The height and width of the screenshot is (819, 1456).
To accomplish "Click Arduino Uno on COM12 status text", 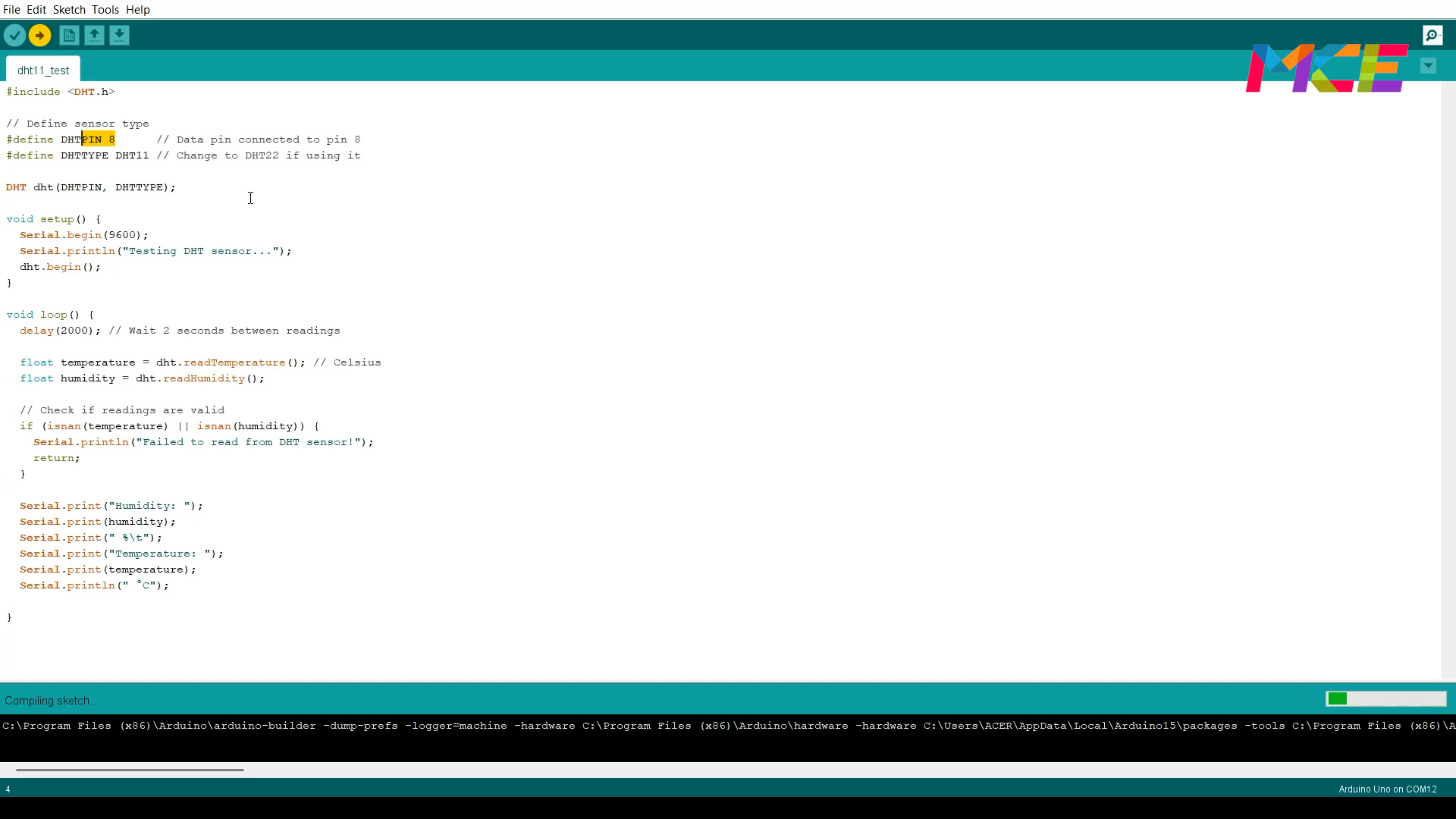I will point(1387,789).
